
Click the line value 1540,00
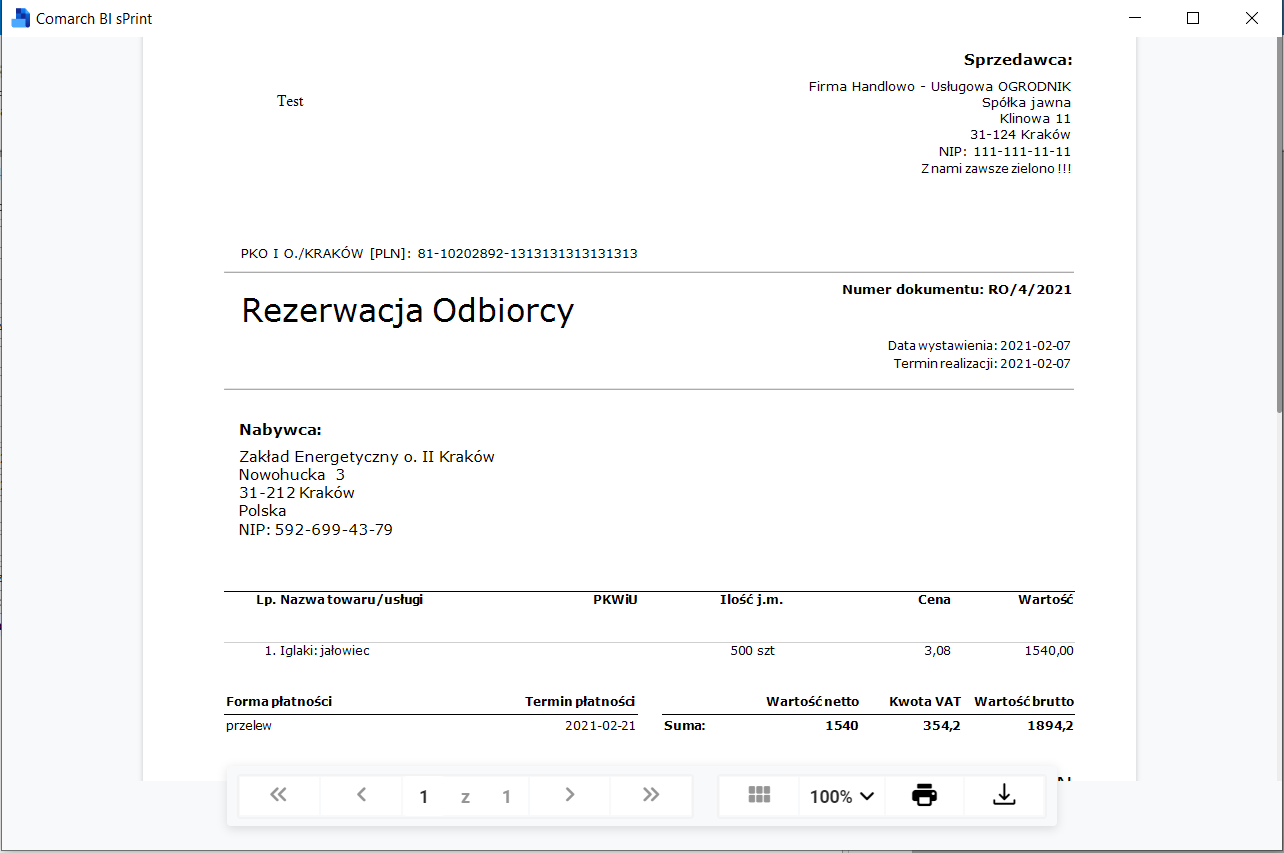tap(1049, 651)
